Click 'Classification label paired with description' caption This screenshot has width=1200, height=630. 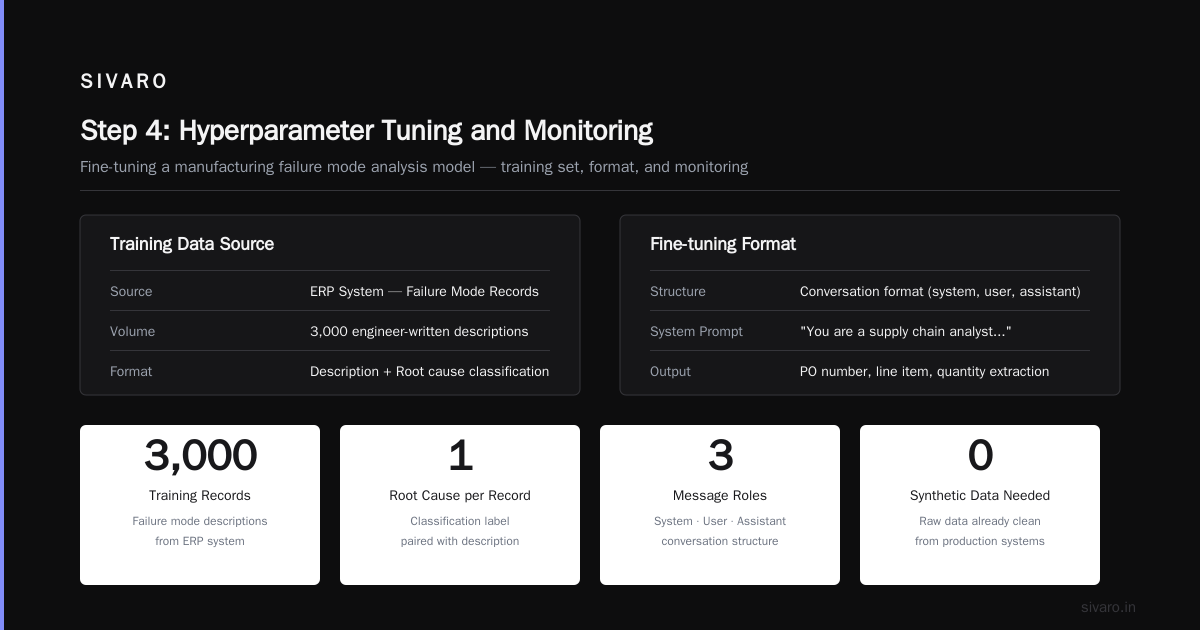pos(460,531)
